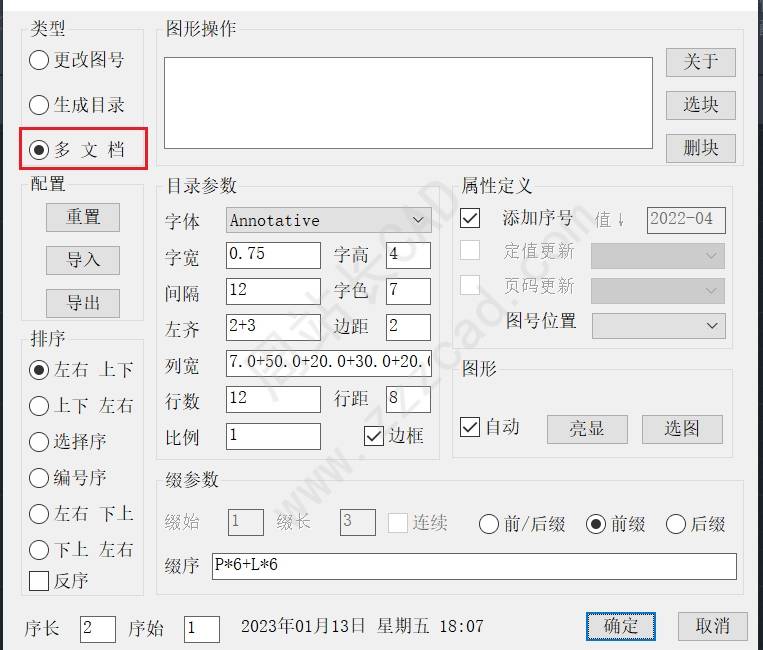Click the 列宽 text field
Image resolution: width=763 pixels, height=650 pixels.
pyautogui.click(x=328, y=363)
